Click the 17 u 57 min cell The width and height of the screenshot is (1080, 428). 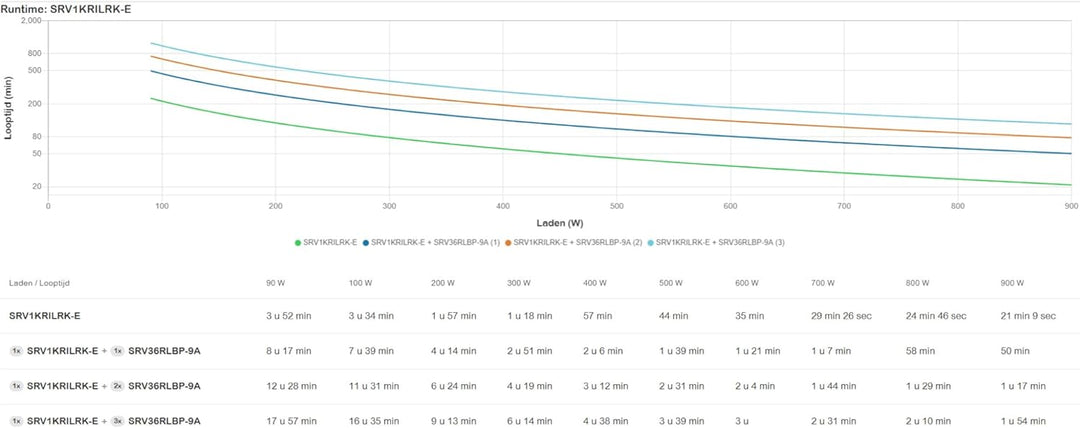coord(292,421)
